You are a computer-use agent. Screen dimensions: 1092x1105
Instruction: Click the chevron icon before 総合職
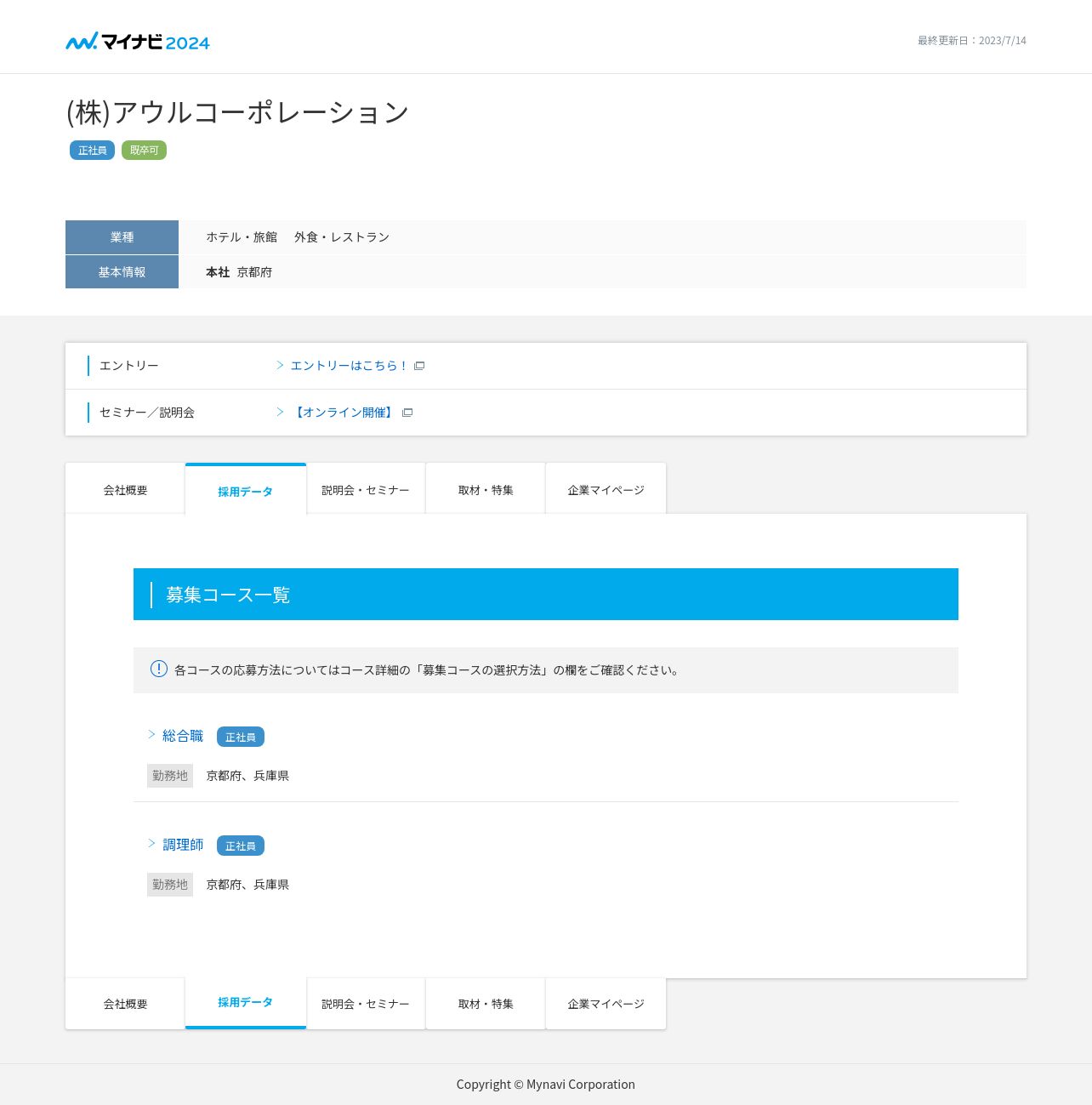point(151,734)
